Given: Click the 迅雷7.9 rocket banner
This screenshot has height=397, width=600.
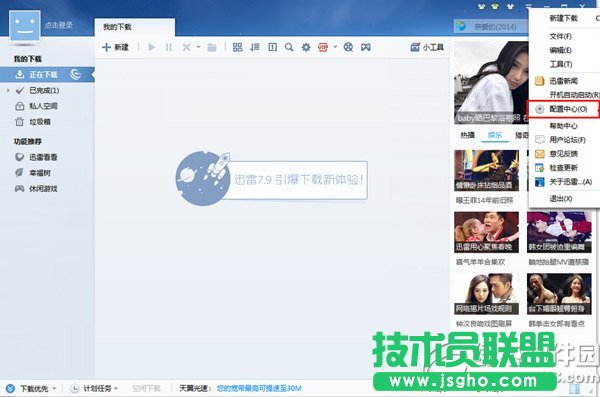Looking at the screenshot, I should point(271,179).
